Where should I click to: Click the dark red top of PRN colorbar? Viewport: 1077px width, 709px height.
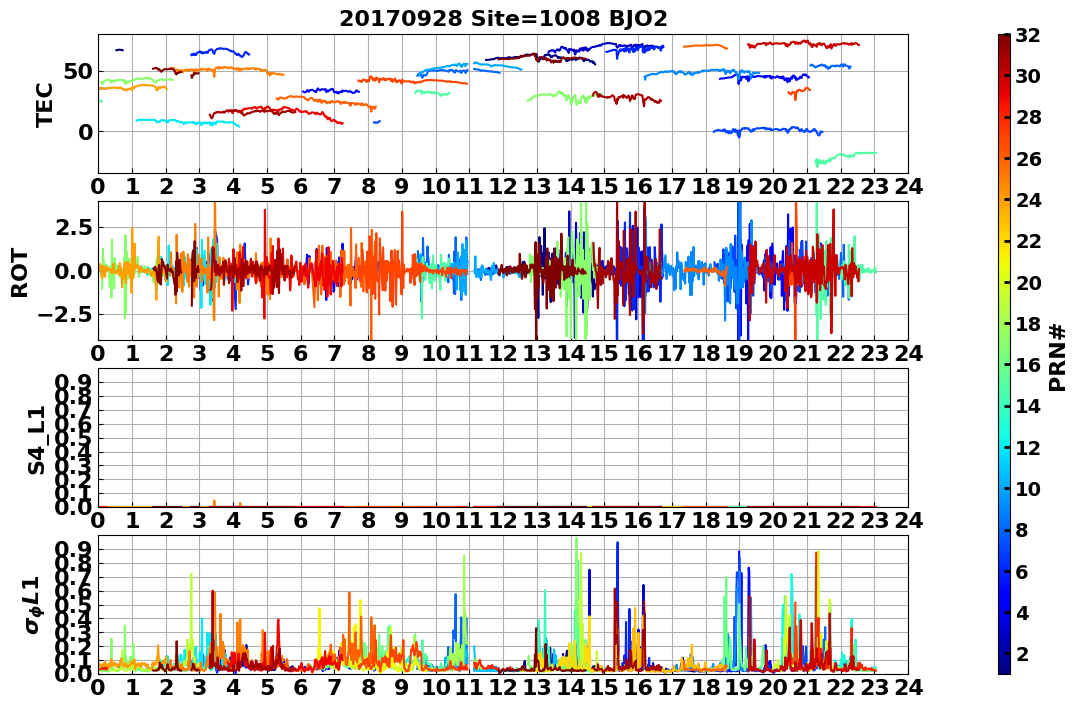(x=1004, y=41)
